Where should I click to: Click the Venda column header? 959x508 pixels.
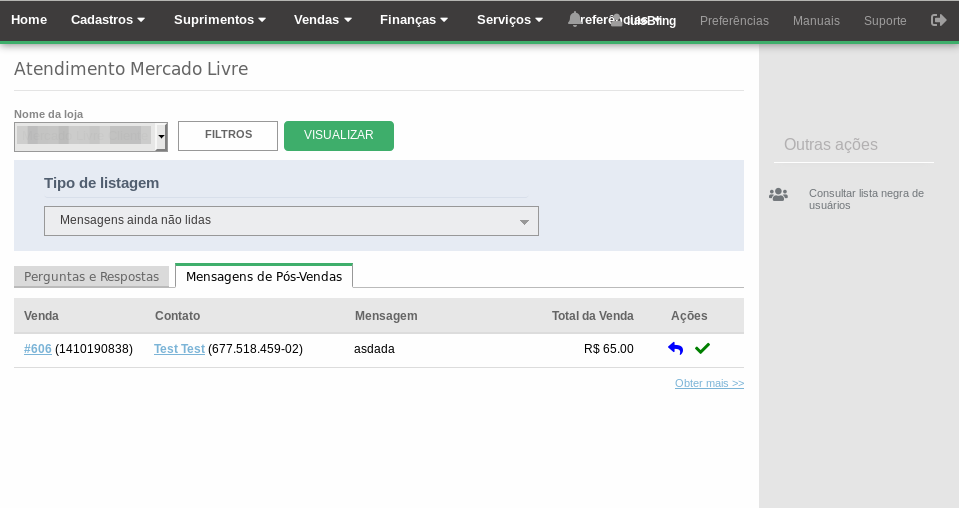41,316
